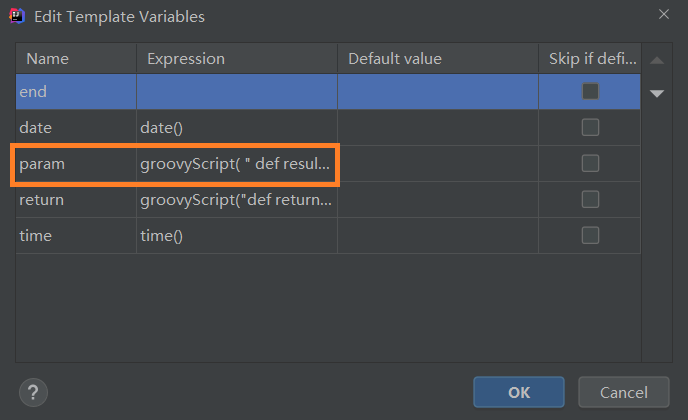Click the default value cell for time

pos(438,236)
